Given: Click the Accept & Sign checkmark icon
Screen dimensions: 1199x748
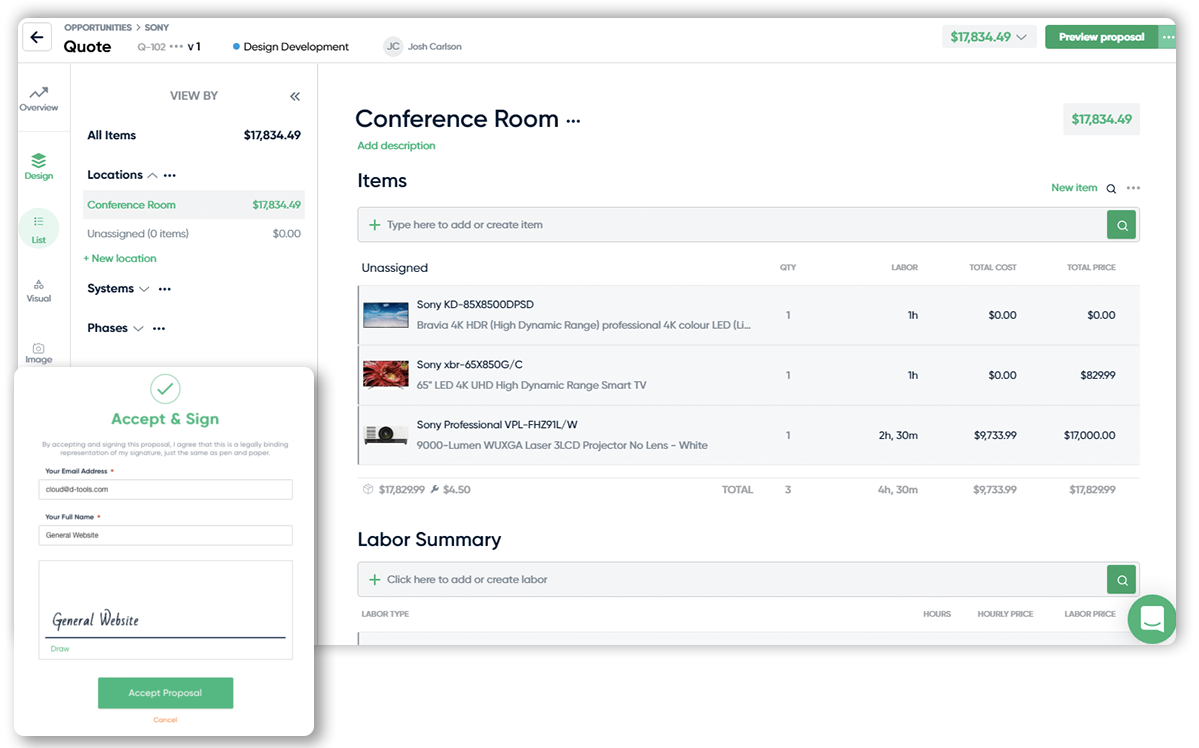Looking at the screenshot, I should tap(165, 389).
